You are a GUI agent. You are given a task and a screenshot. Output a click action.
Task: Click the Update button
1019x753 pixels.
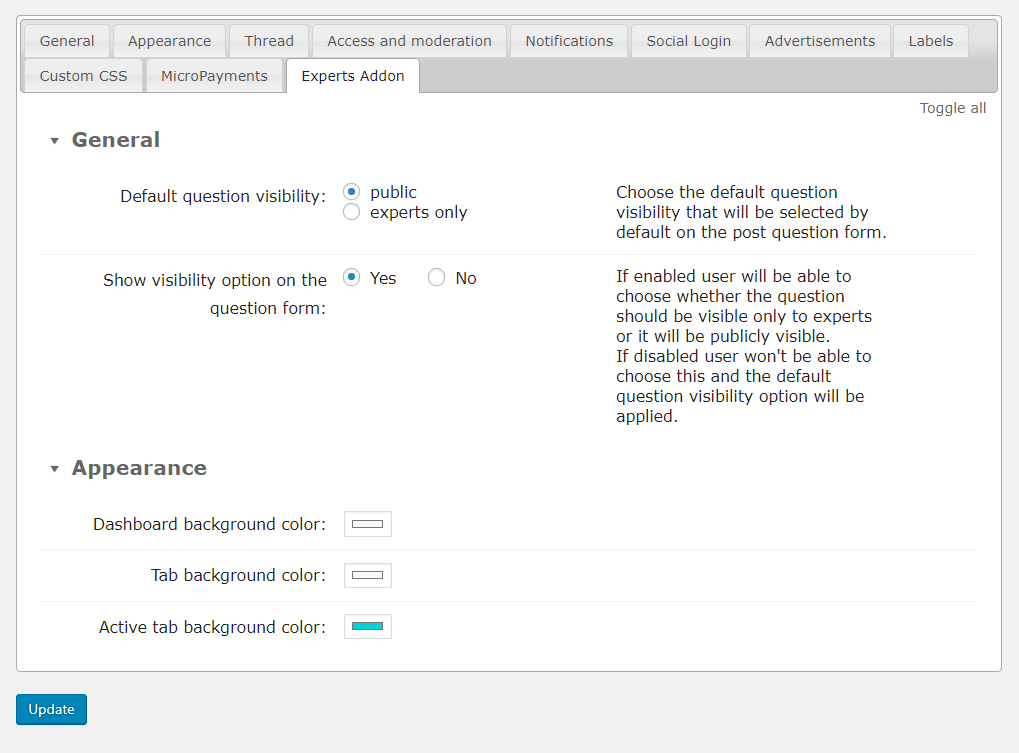[x=51, y=709]
